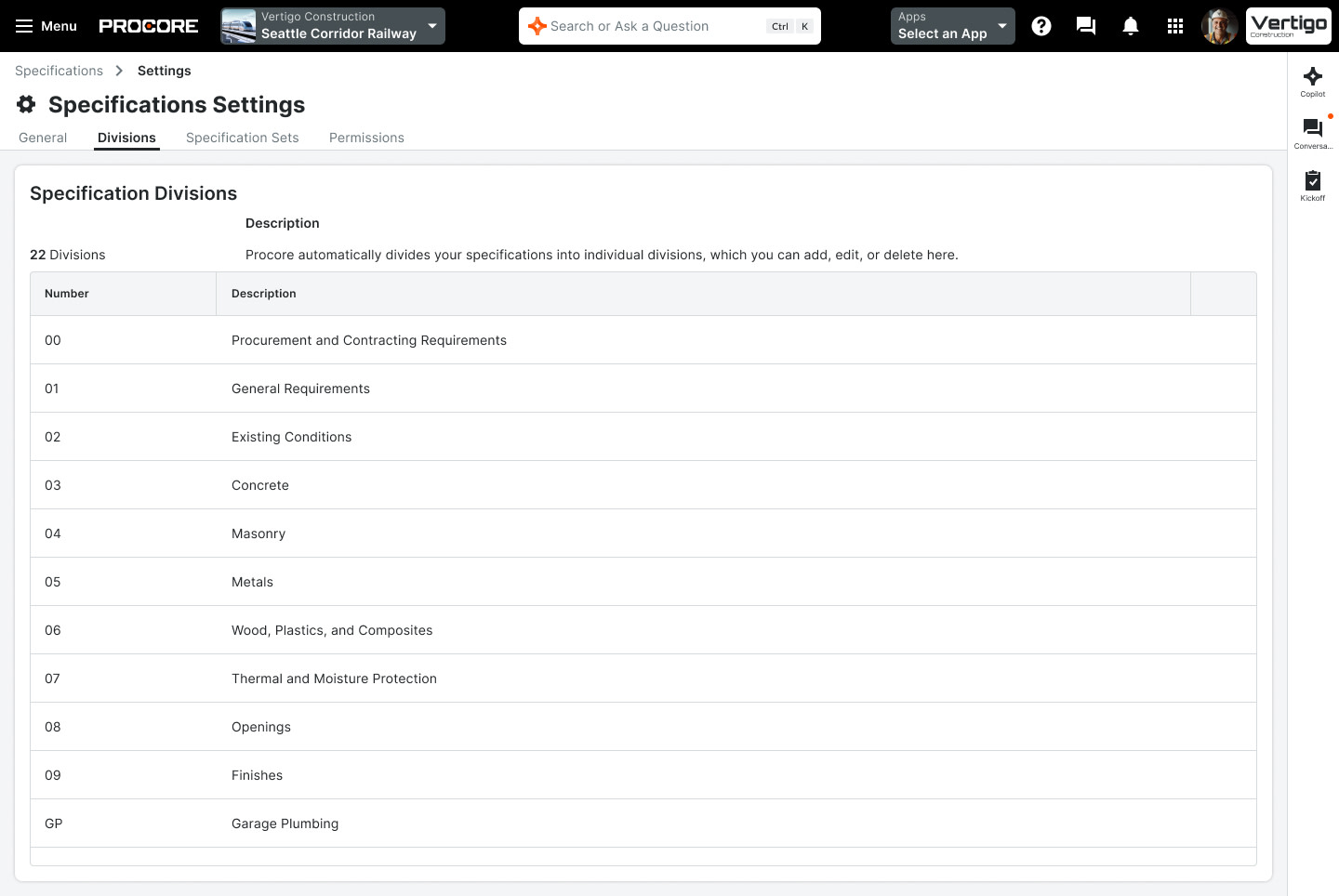
Task: Click the settings gear icon by the title
Action: (26, 104)
